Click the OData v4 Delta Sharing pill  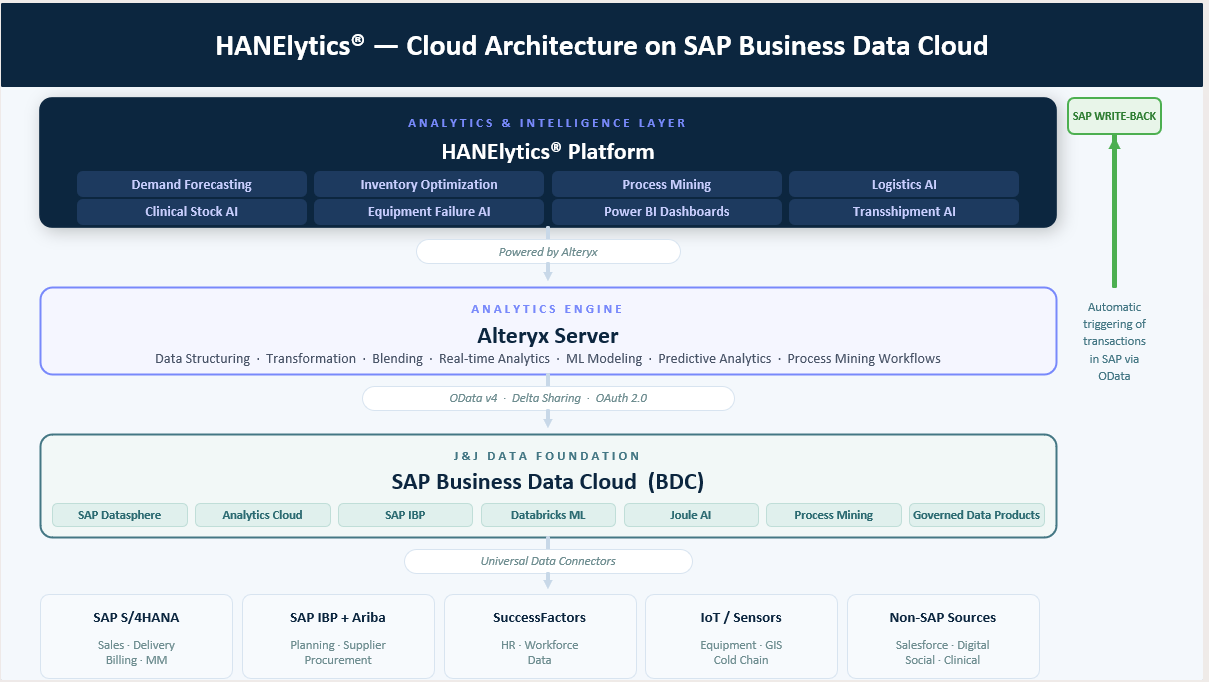[548, 398]
